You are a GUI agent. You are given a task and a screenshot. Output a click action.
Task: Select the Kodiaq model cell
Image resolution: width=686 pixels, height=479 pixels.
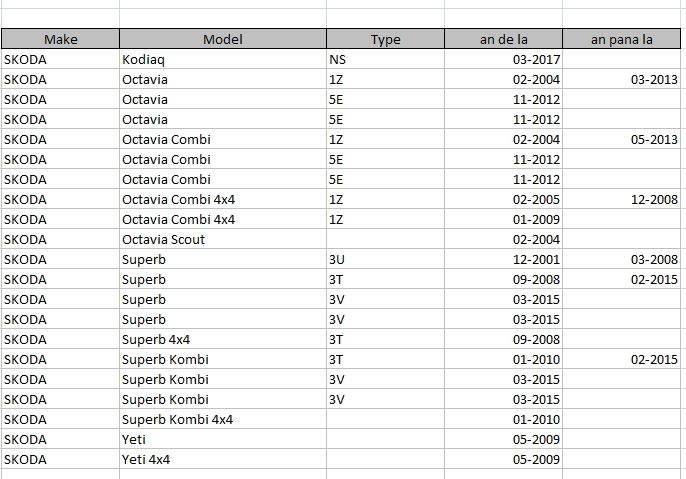pos(222,59)
